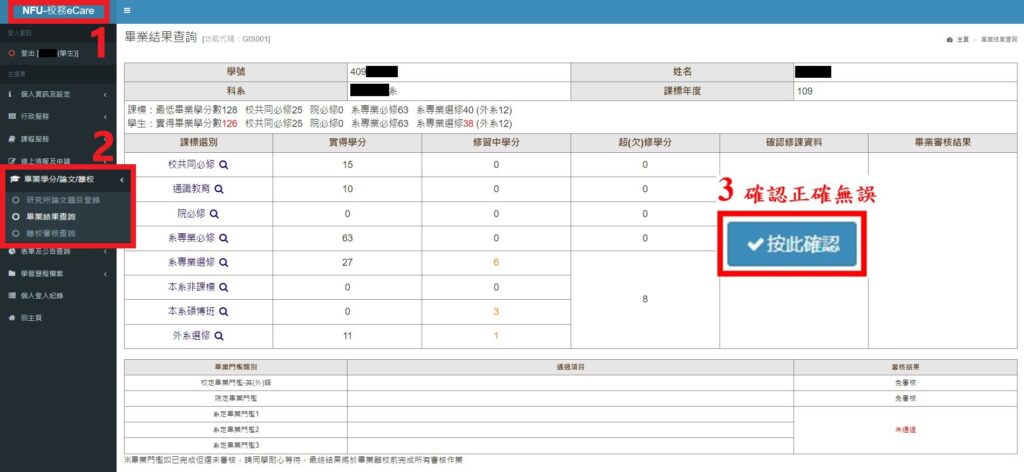Click the 系定畢業門檻1 row label
This screenshot has height=472, width=1024.
click(235, 414)
